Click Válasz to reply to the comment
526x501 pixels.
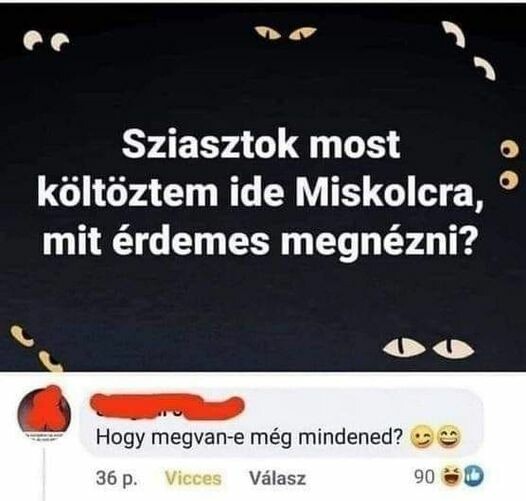click(x=277, y=478)
